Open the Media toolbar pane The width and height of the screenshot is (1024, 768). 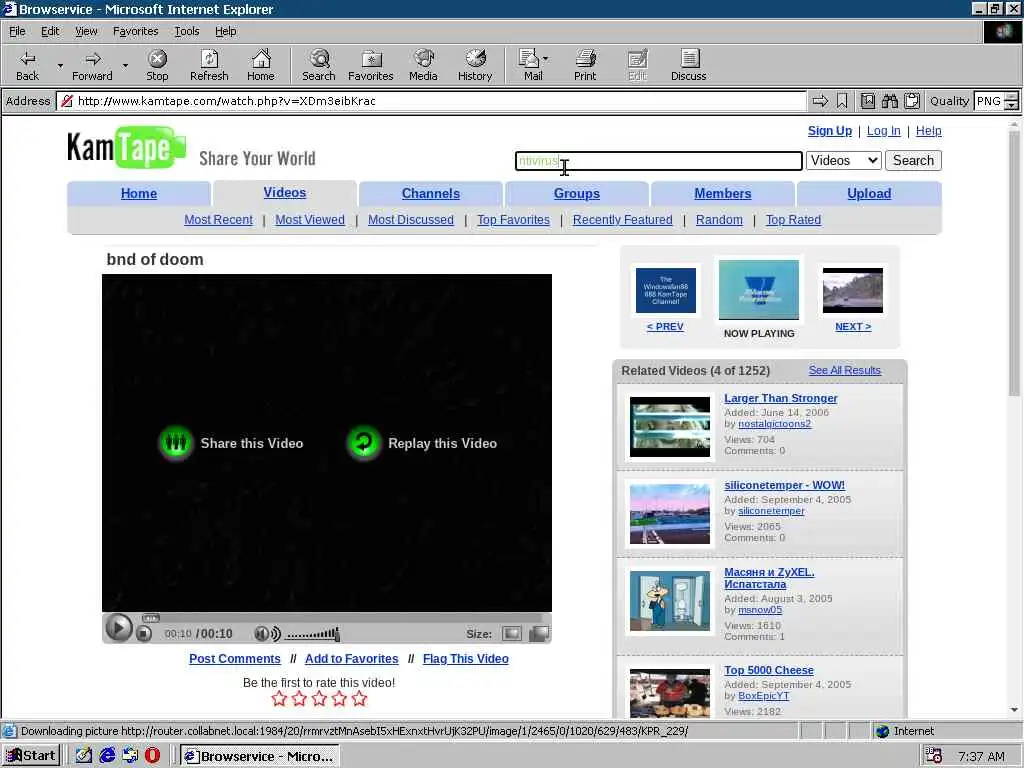[x=423, y=65]
